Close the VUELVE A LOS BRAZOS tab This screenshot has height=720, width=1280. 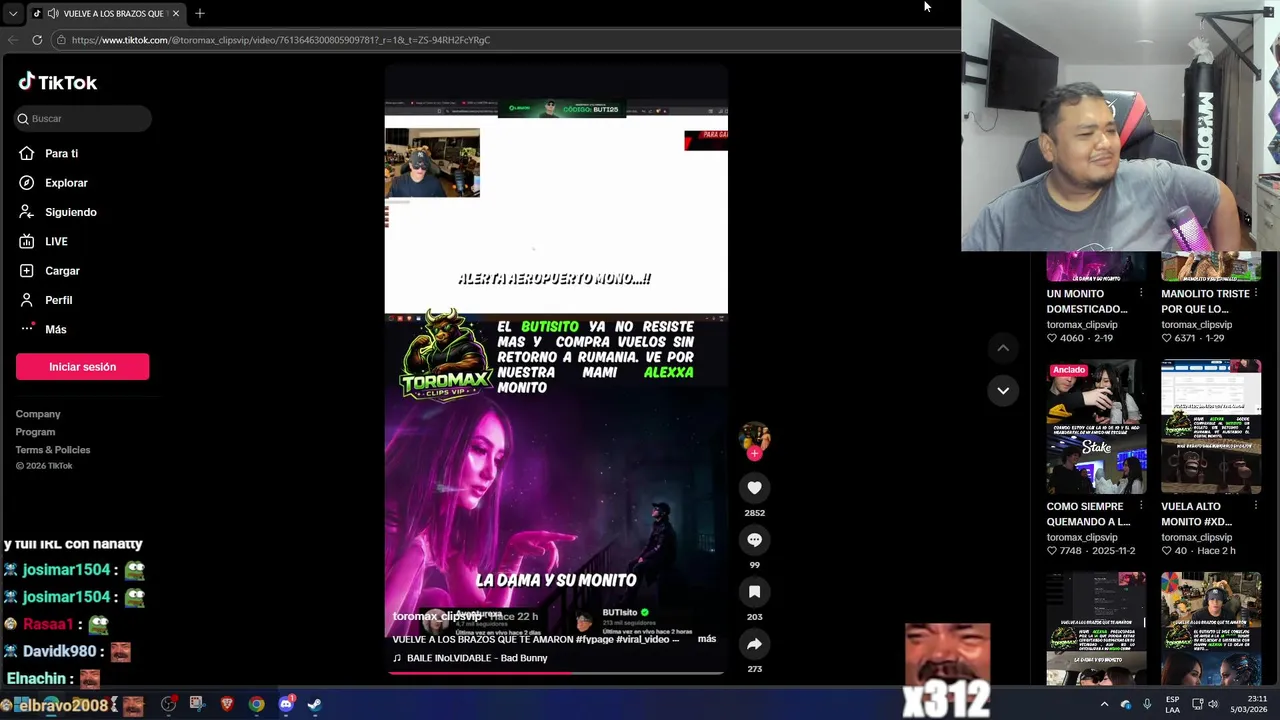[175, 13]
